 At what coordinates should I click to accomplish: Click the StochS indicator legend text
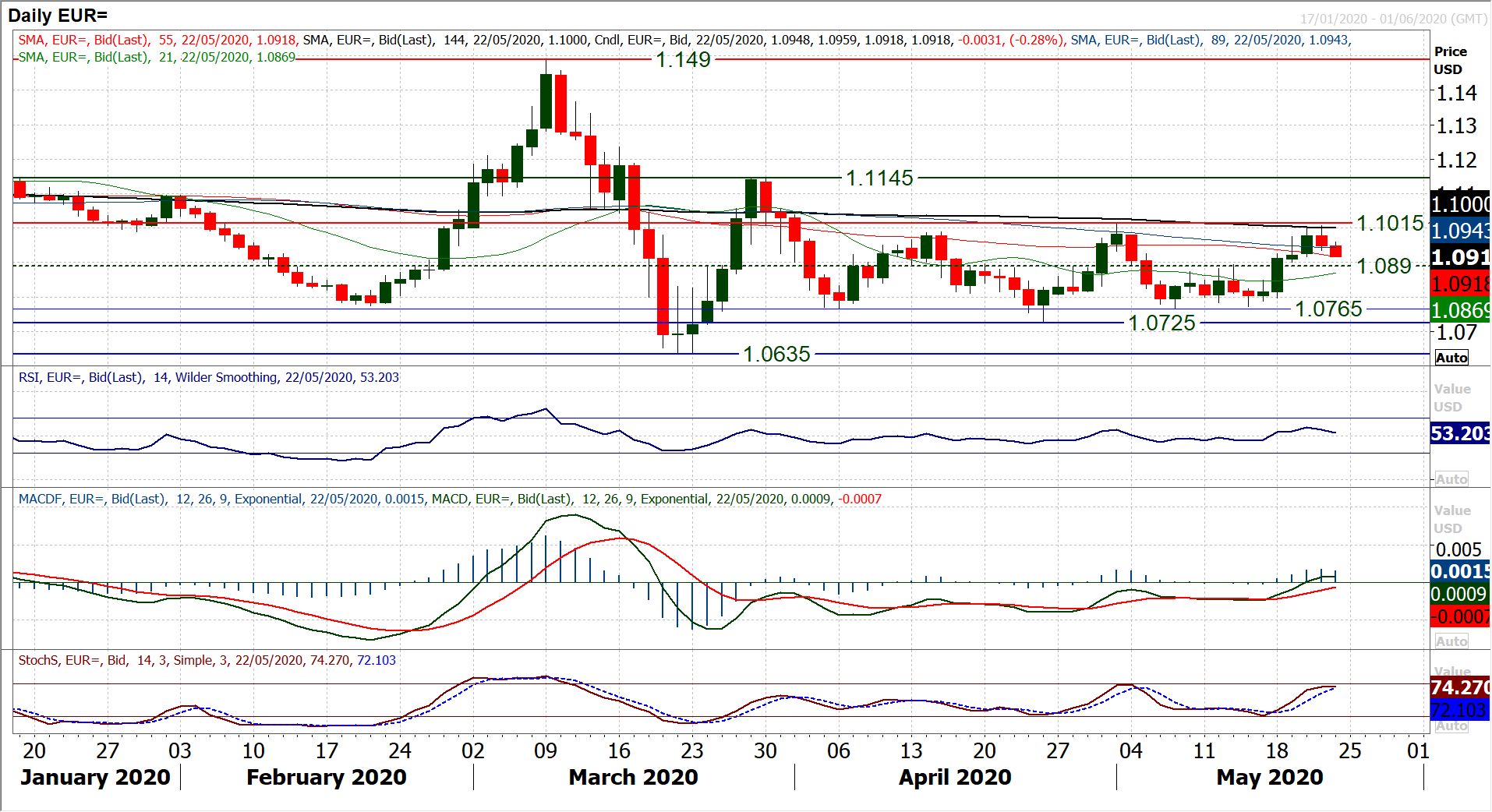[x=207, y=661]
